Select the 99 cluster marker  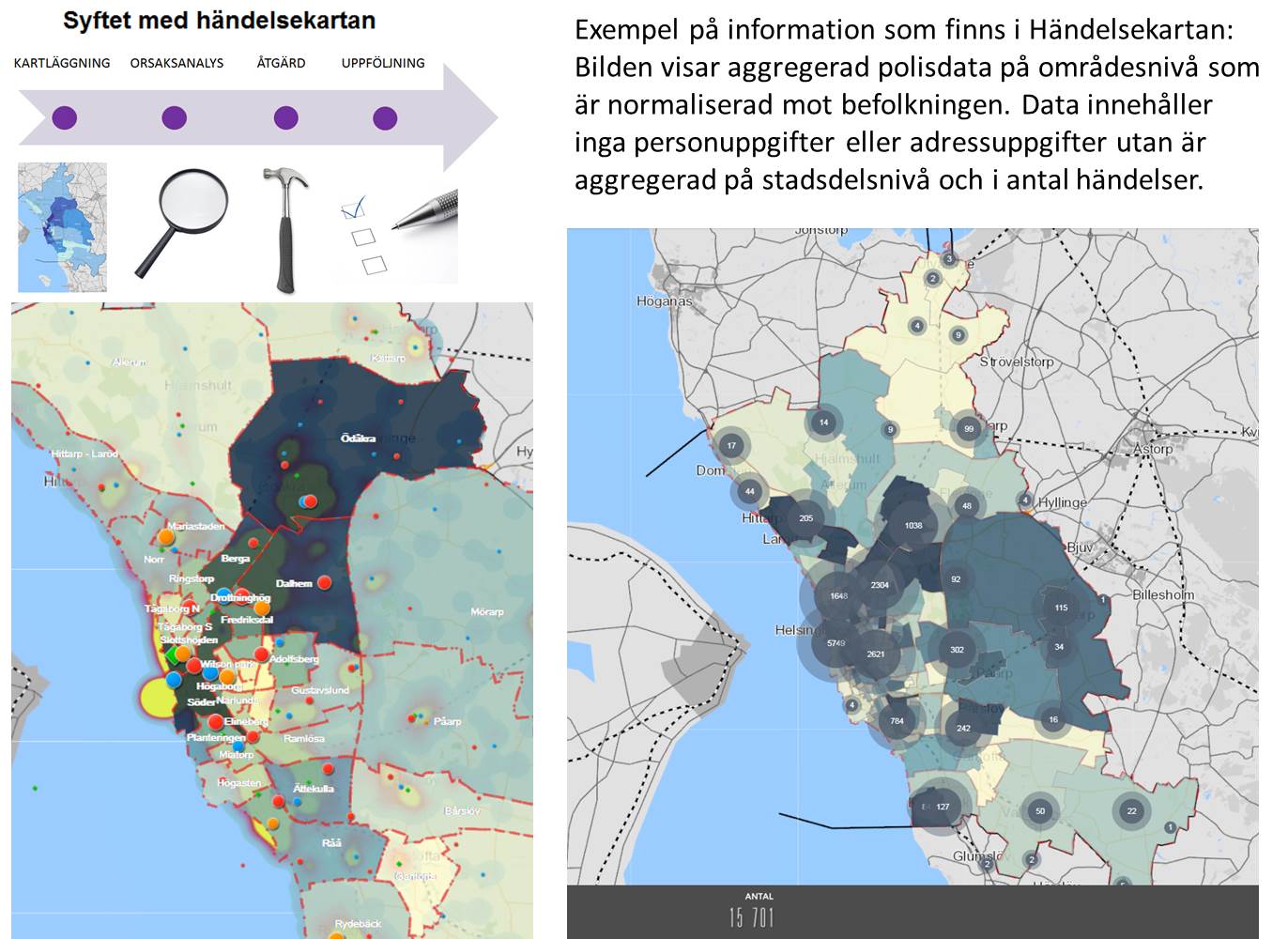pyautogui.click(x=969, y=429)
